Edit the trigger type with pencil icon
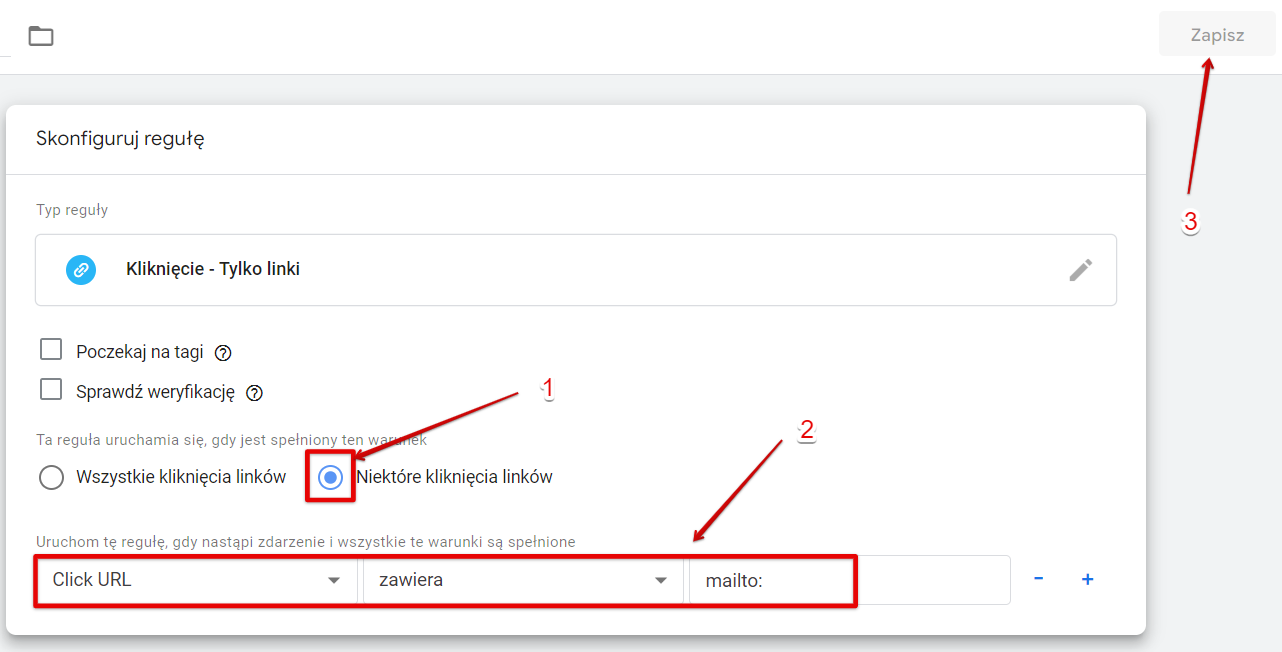 point(1080,270)
